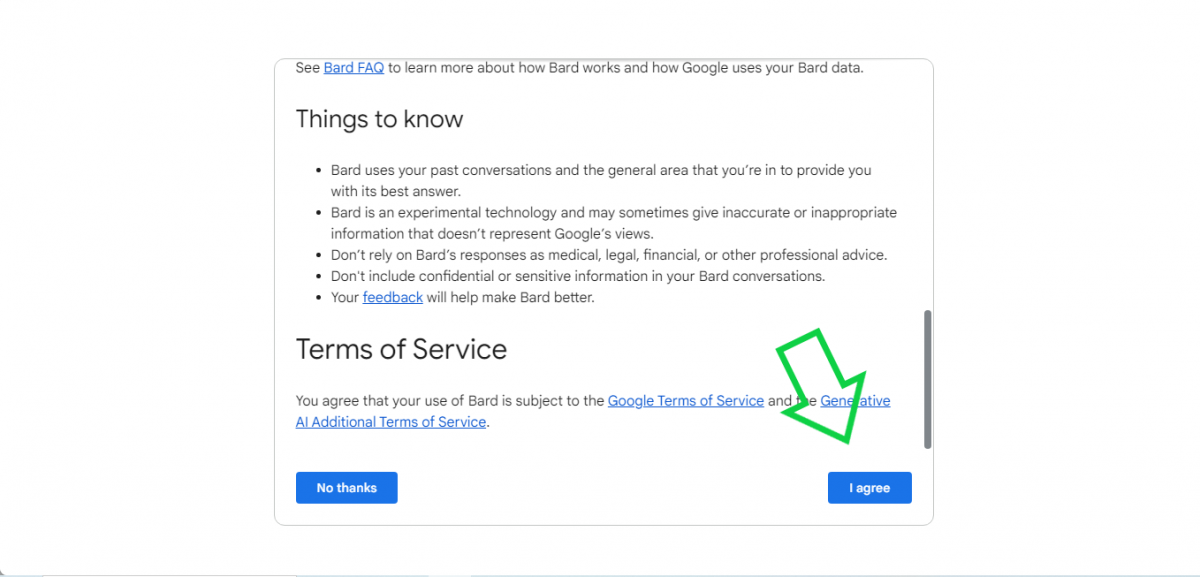Click the dialog's vertical scrollbar thumb
The width and height of the screenshot is (1200, 577).
pyautogui.click(x=928, y=378)
